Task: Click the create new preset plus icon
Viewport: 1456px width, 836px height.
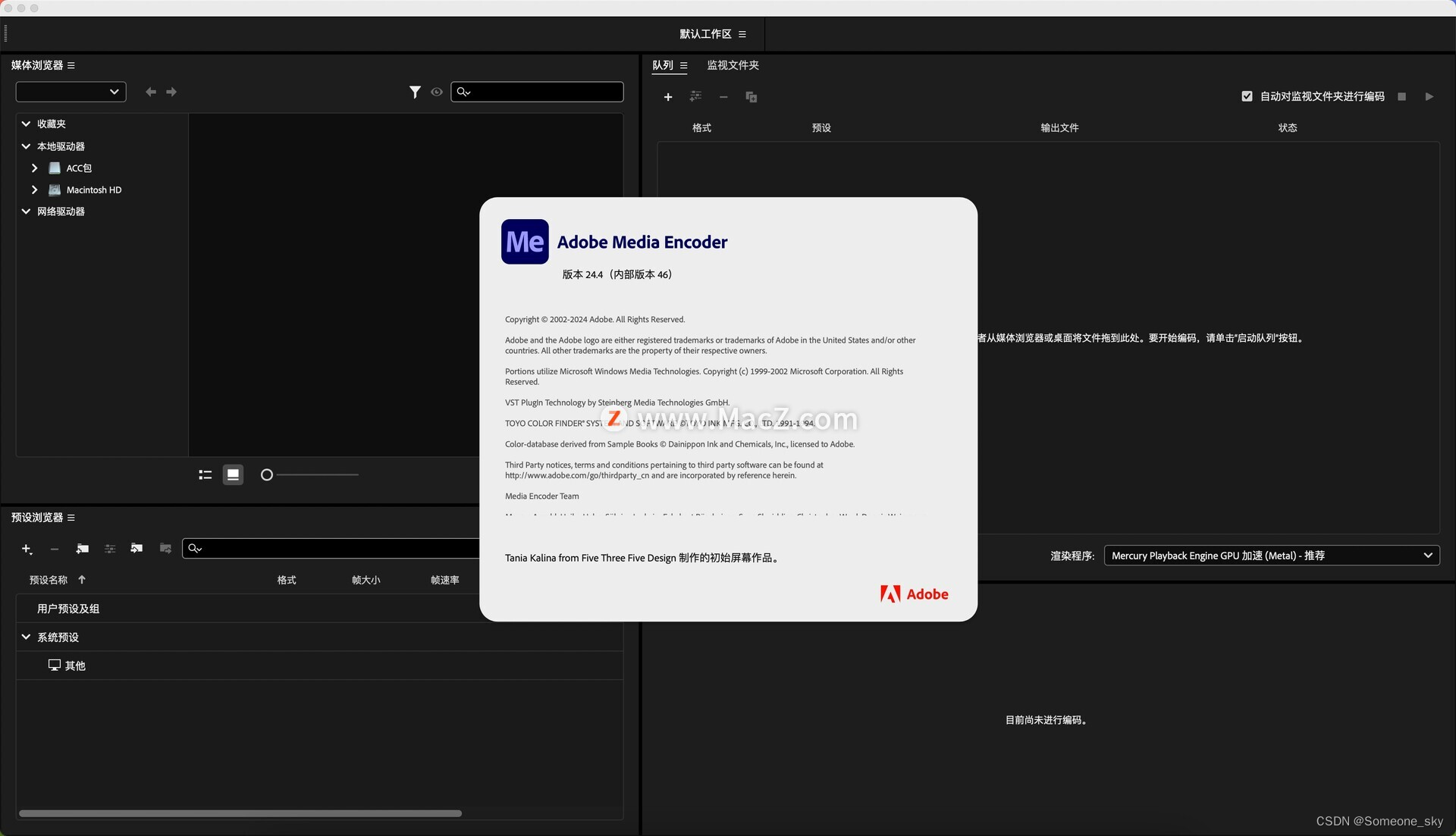Action: [27, 549]
